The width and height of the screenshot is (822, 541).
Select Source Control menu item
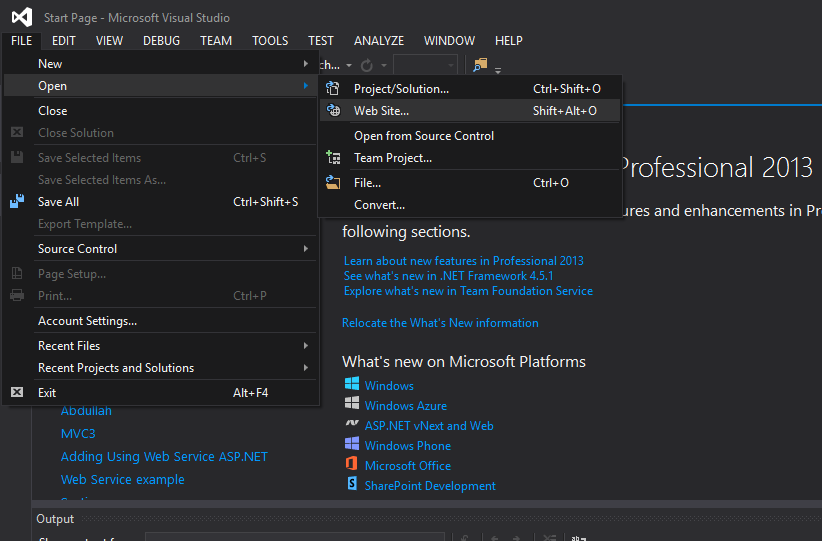160,248
